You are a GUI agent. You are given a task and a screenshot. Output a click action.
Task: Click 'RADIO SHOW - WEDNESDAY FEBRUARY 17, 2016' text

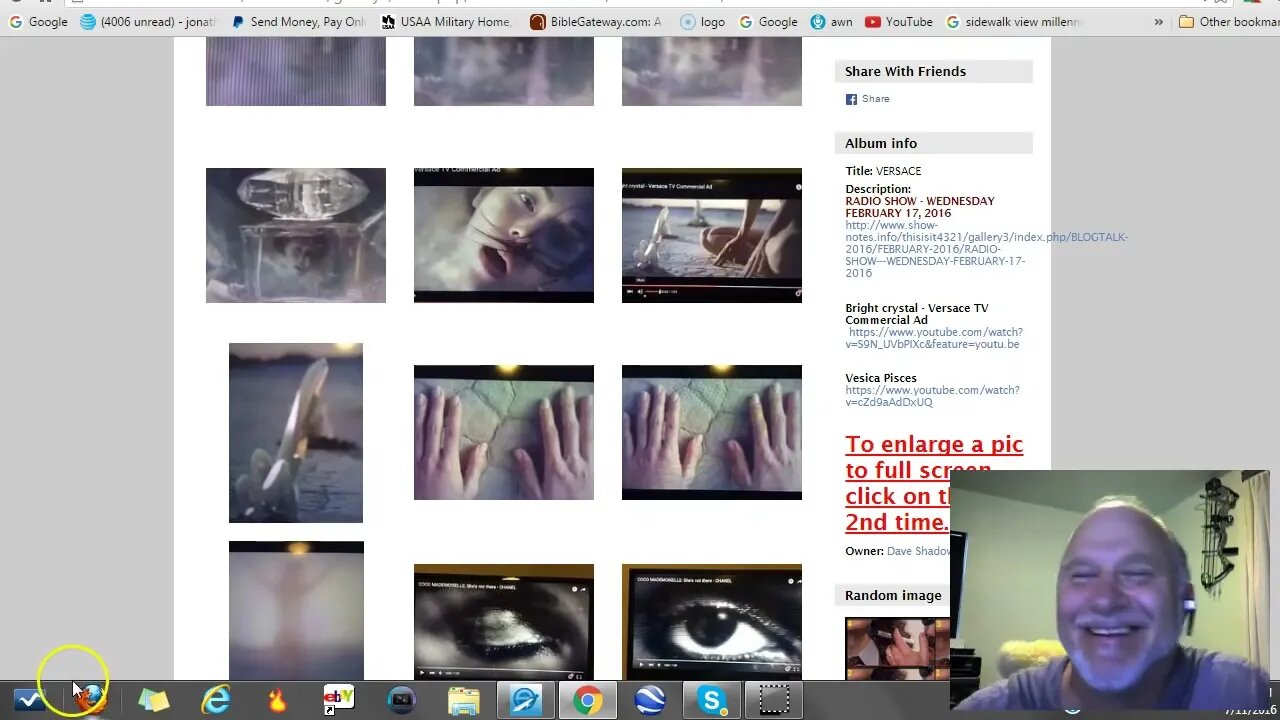coord(920,207)
